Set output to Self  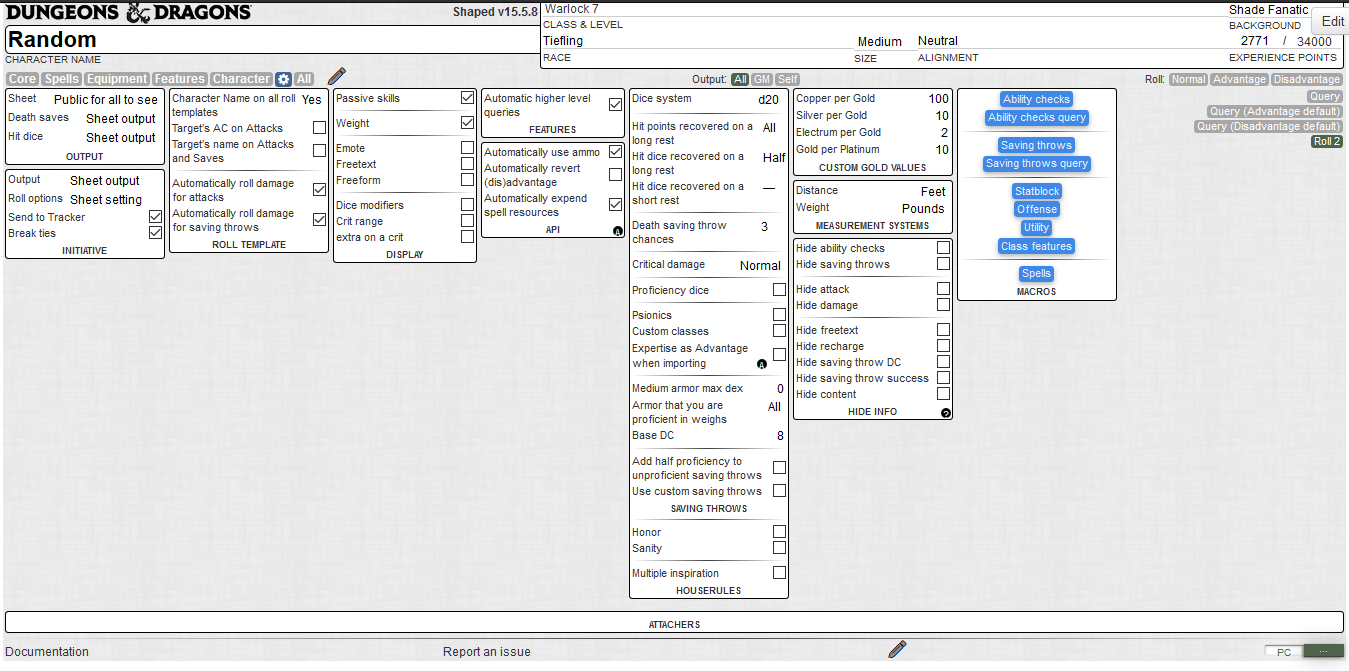coord(788,79)
